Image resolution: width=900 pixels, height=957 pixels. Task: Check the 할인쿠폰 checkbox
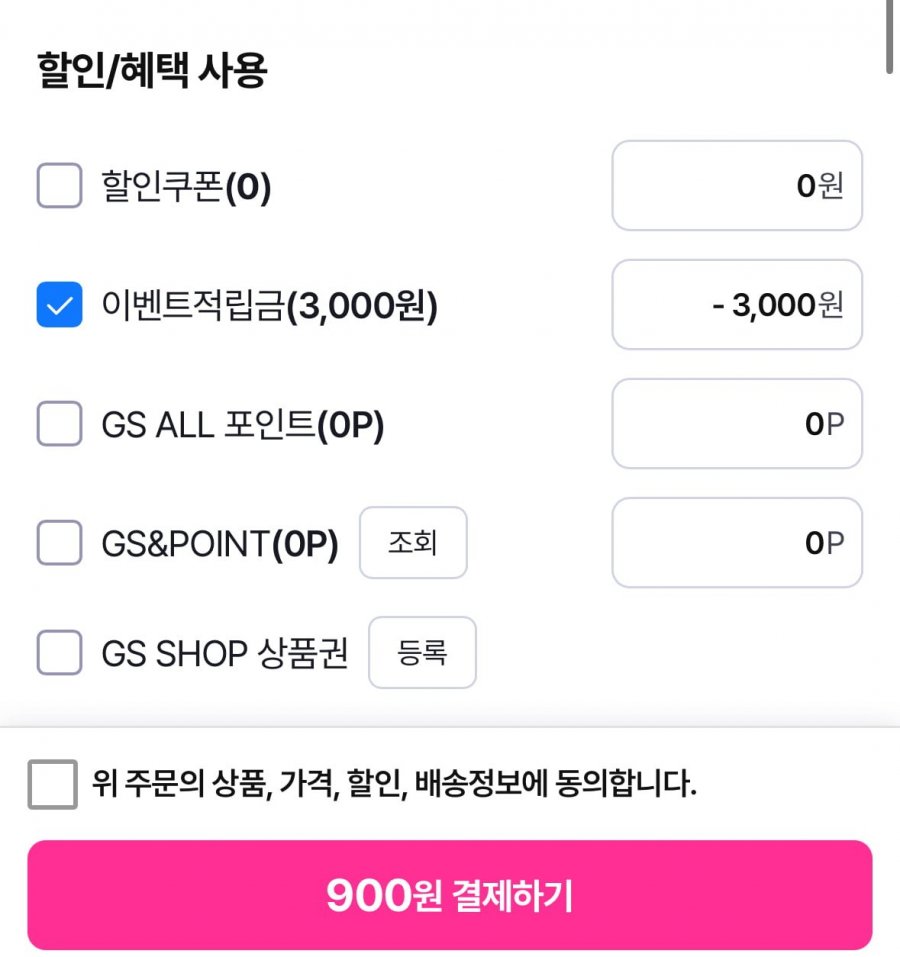pos(59,186)
